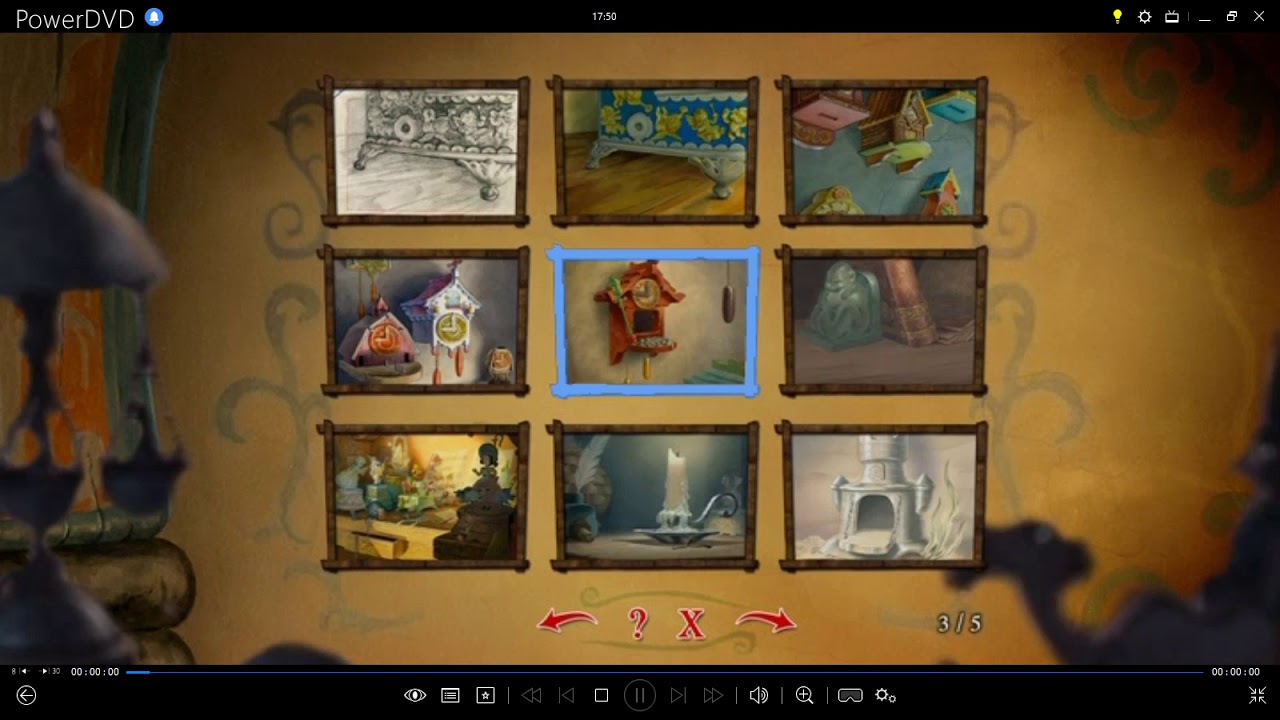The height and width of the screenshot is (720, 1280).
Task: Select the white and pink cuckoo clocks thumbnail
Action: (x=426, y=321)
